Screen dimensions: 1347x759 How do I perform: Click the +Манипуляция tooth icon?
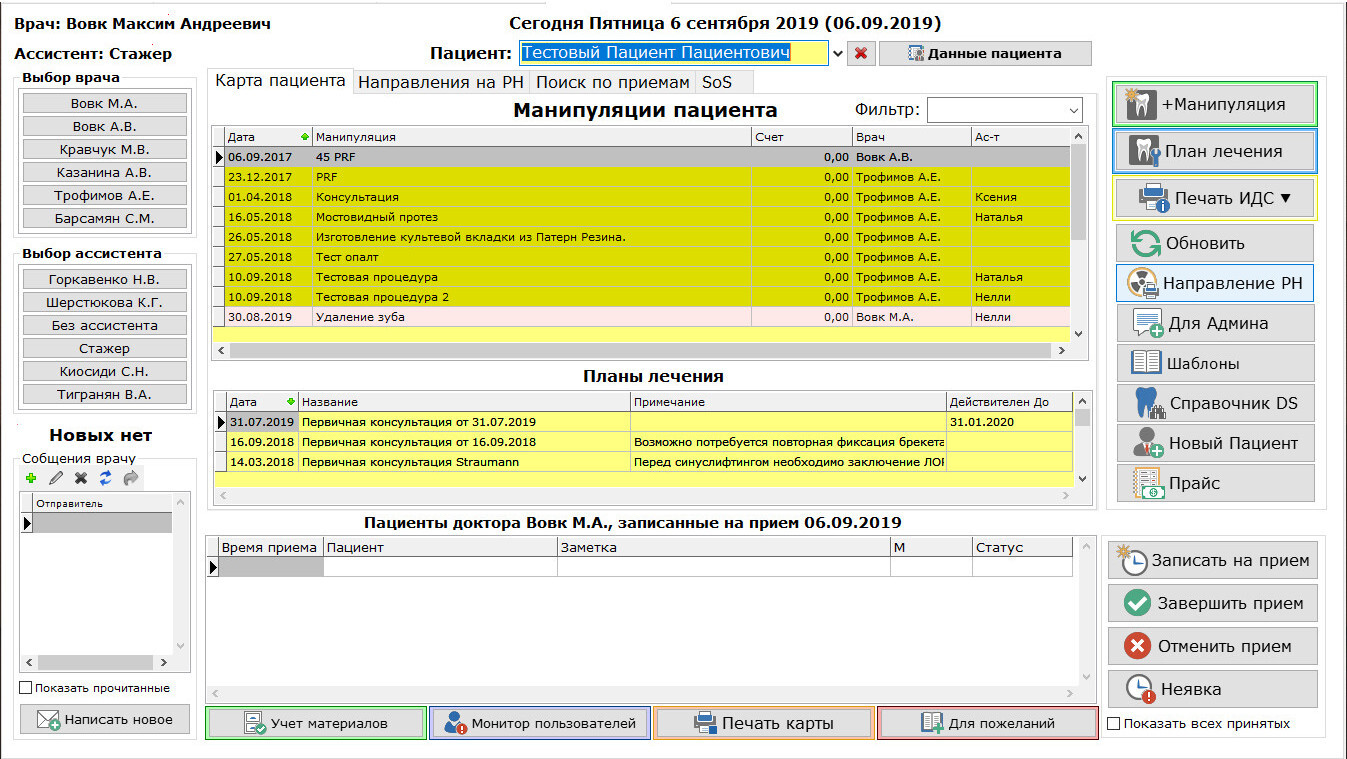click(x=1141, y=104)
